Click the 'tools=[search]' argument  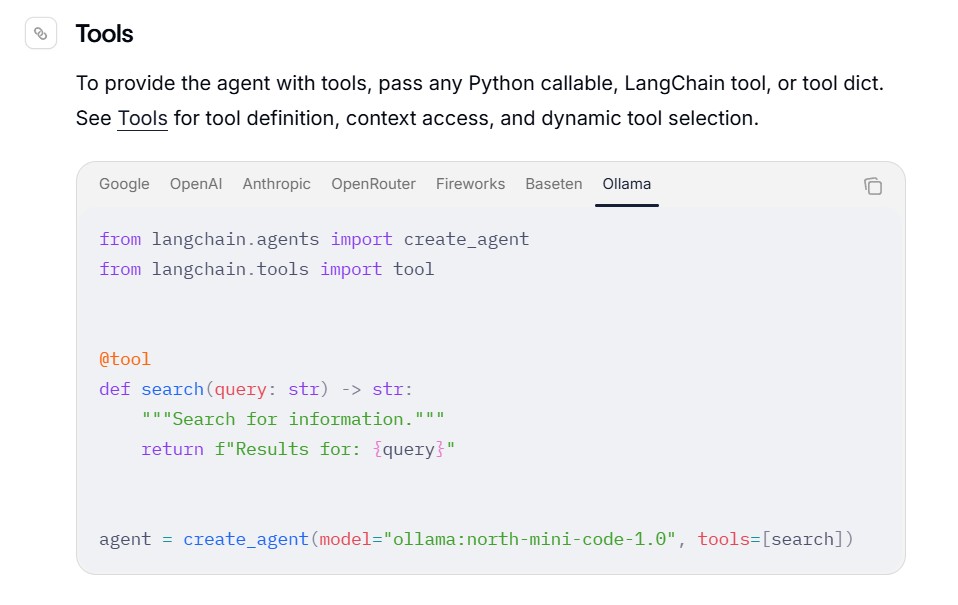click(x=770, y=539)
